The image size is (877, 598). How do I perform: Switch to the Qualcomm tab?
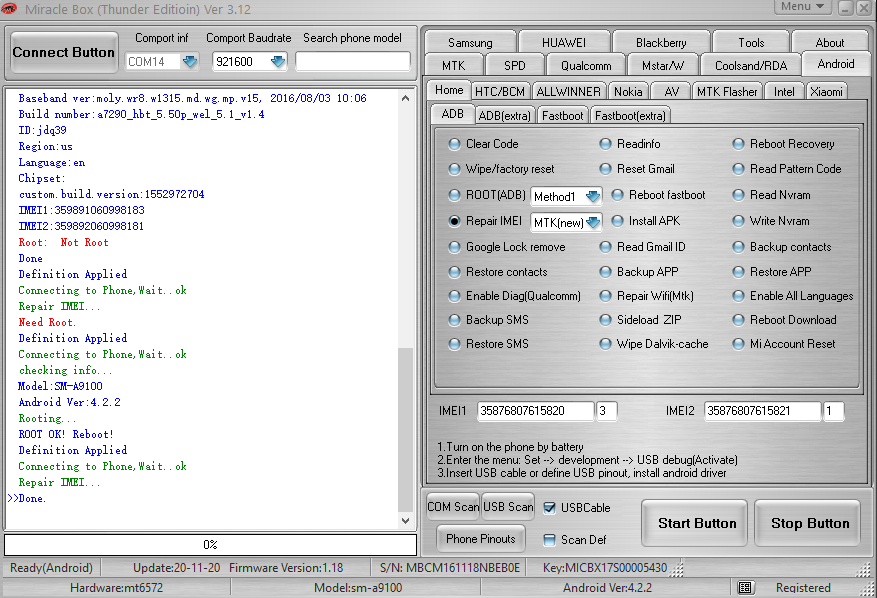click(x=586, y=65)
